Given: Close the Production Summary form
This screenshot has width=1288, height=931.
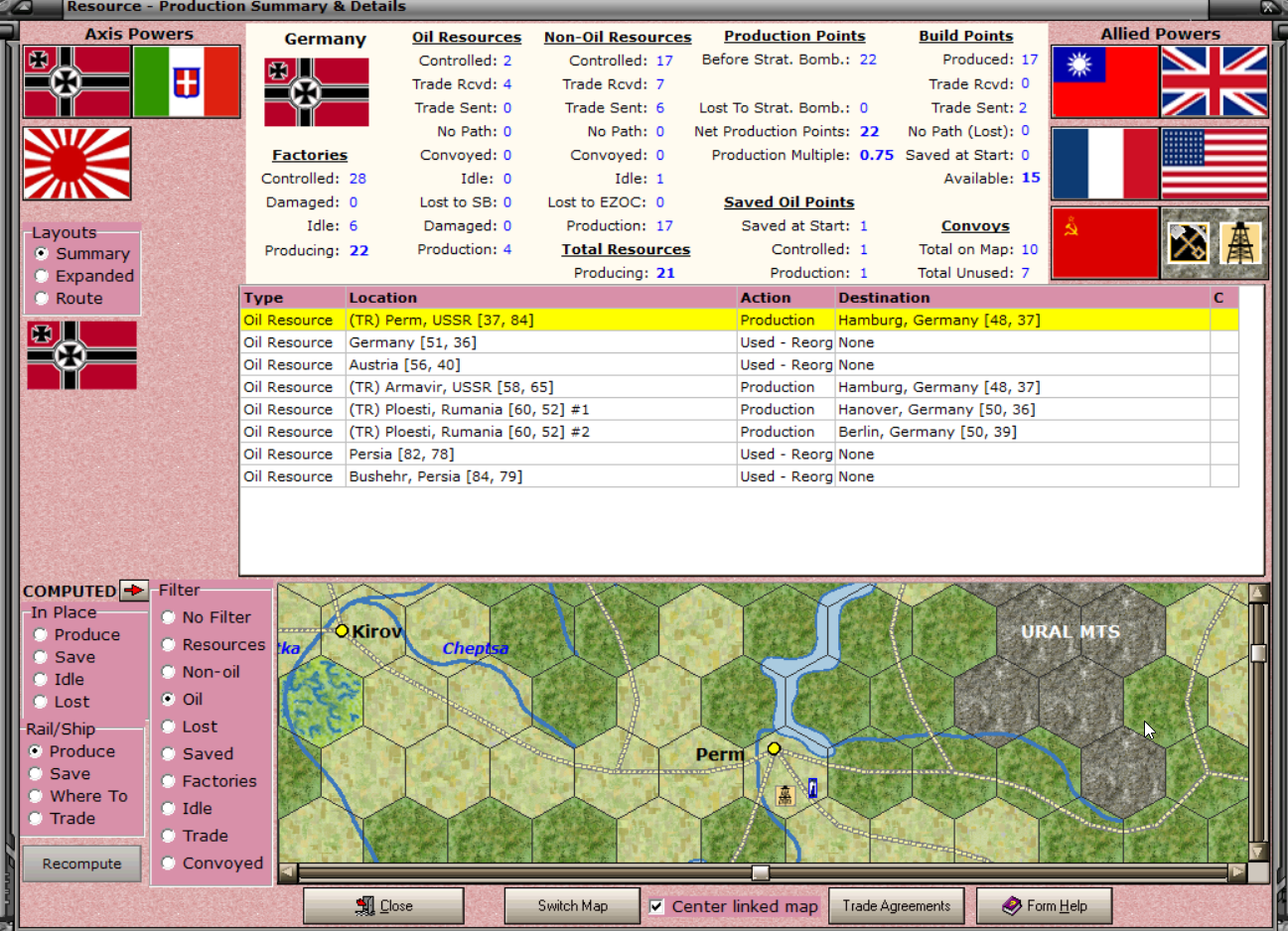Looking at the screenshot, I should [383, 906].
